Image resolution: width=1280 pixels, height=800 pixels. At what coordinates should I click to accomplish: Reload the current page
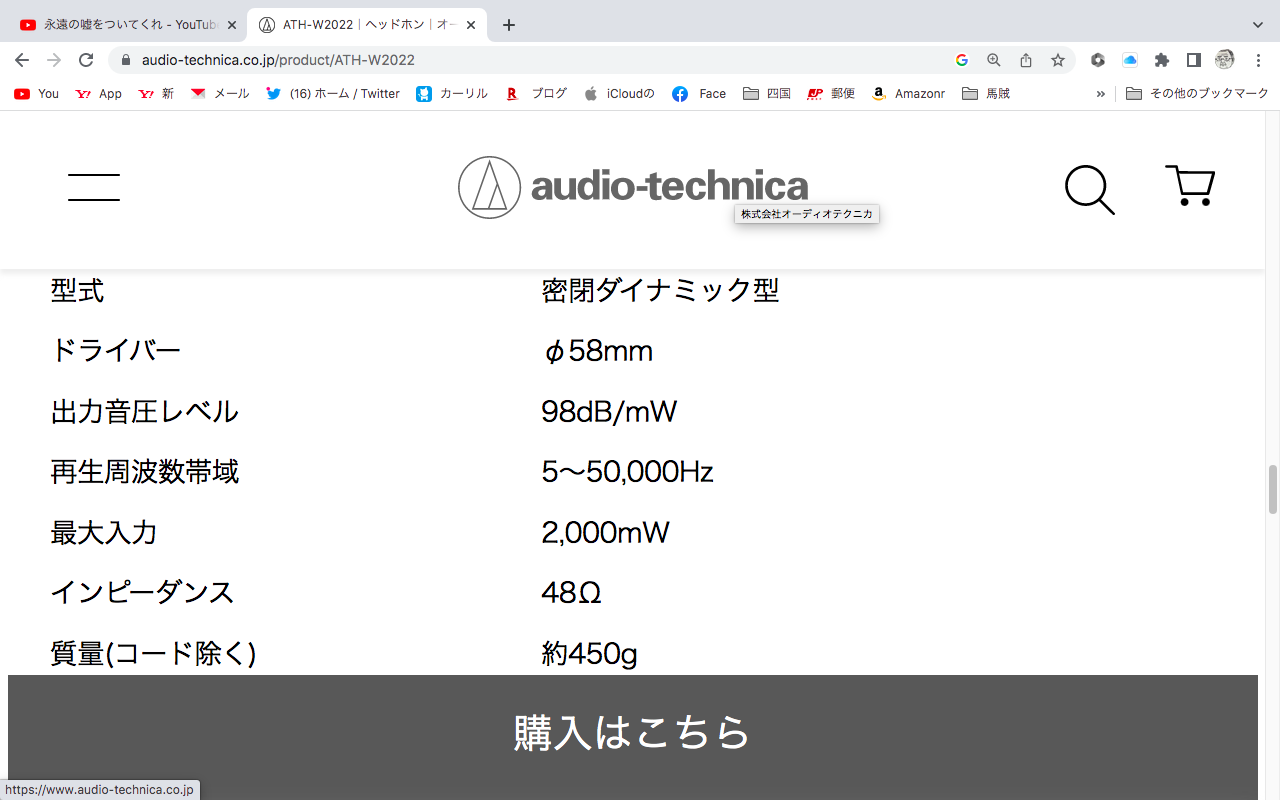click(x=86, y=60)
